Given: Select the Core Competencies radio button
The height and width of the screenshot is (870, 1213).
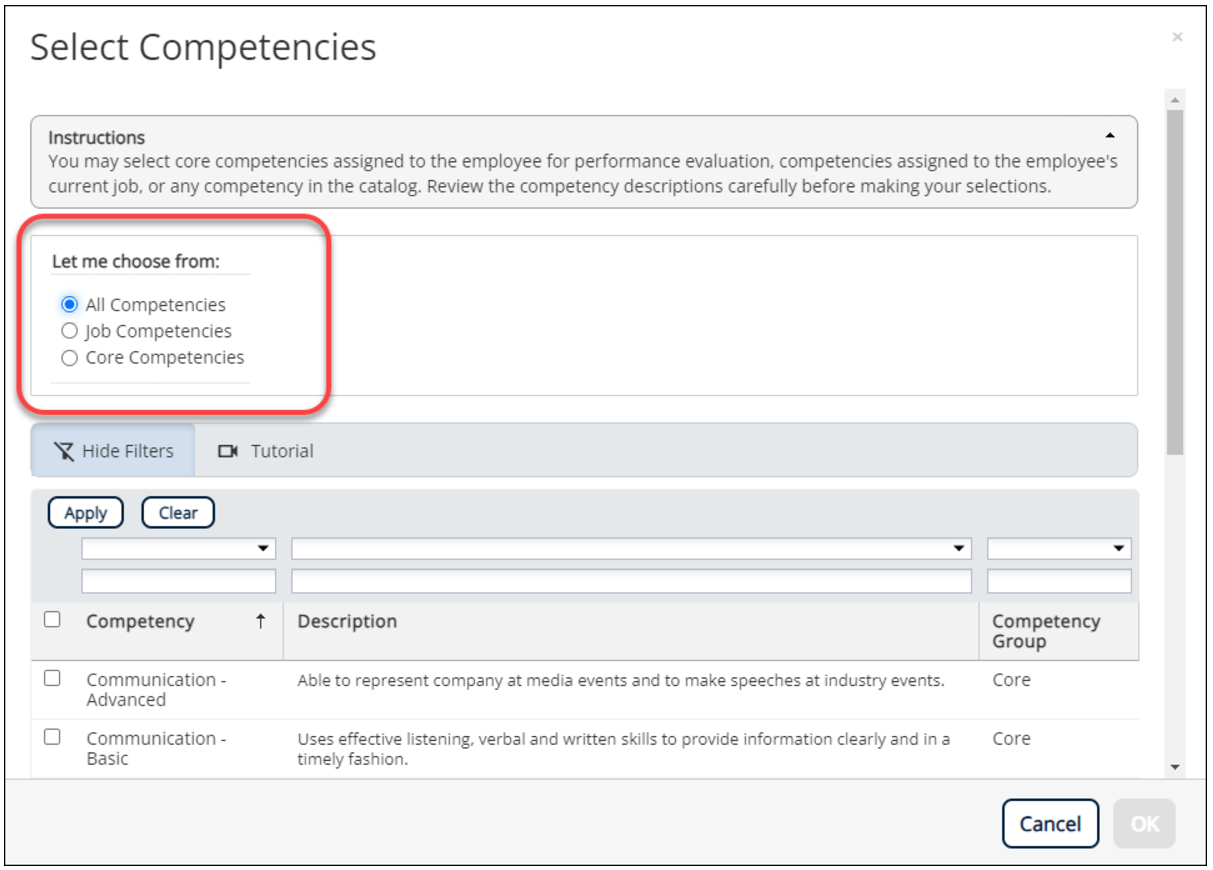Looking at the screenshot, I should (x=69, y=357).
